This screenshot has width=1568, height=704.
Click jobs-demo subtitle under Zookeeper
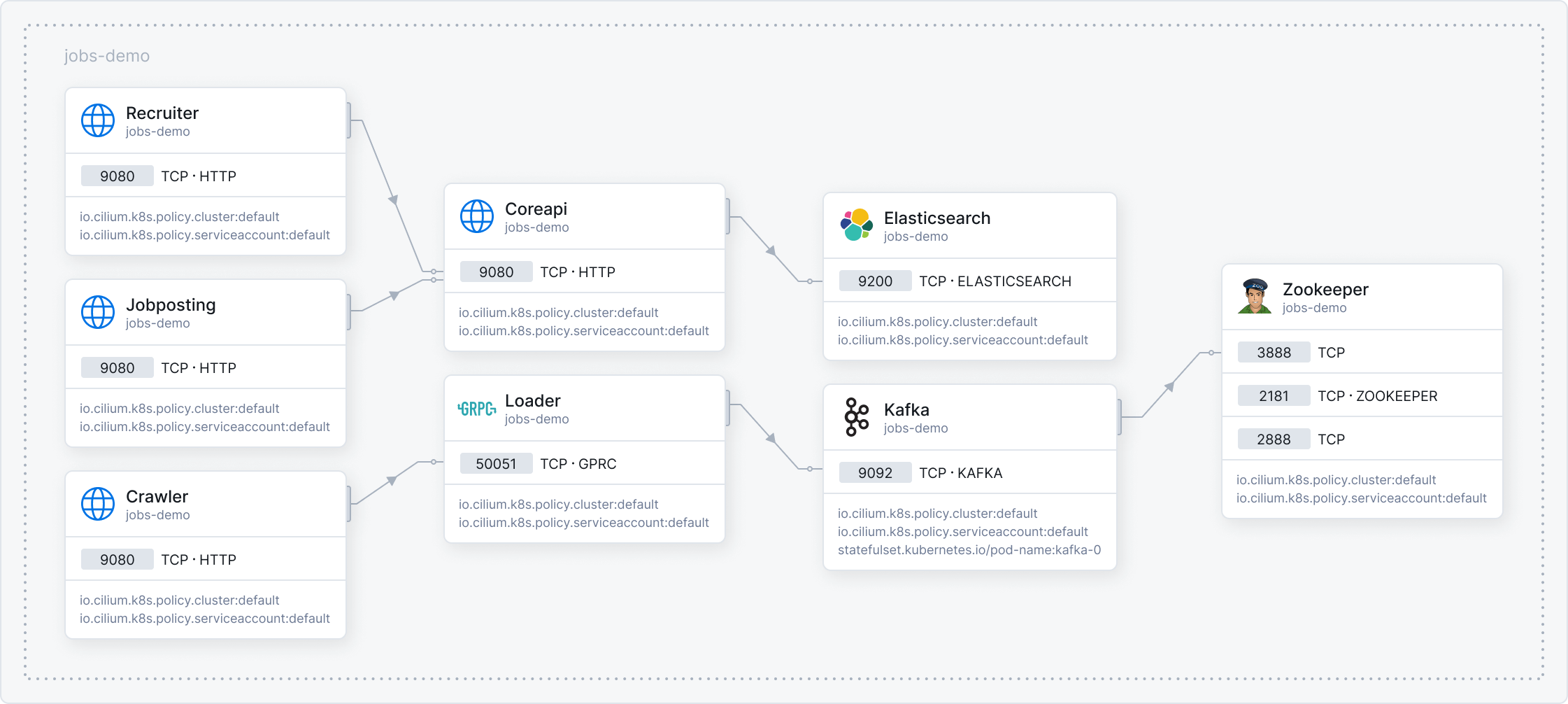pos(1314,308)
